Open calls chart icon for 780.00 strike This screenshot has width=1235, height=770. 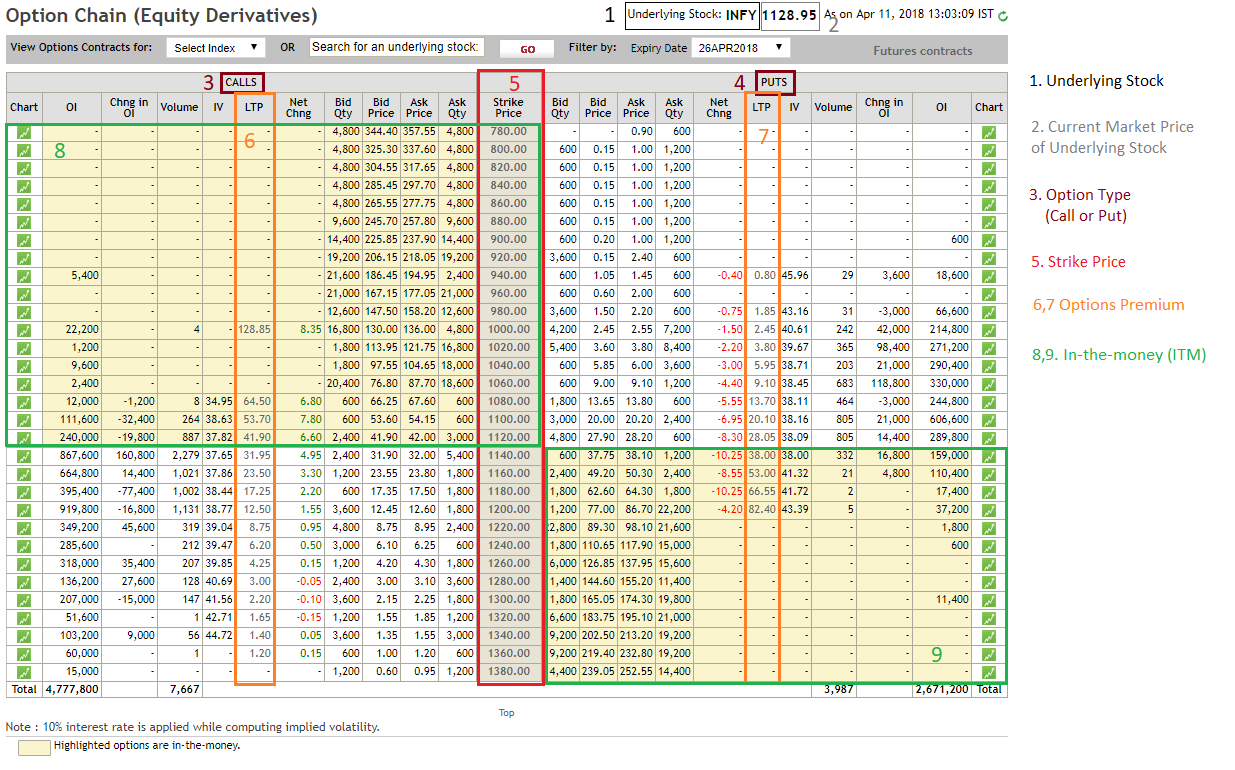(24, 132)
